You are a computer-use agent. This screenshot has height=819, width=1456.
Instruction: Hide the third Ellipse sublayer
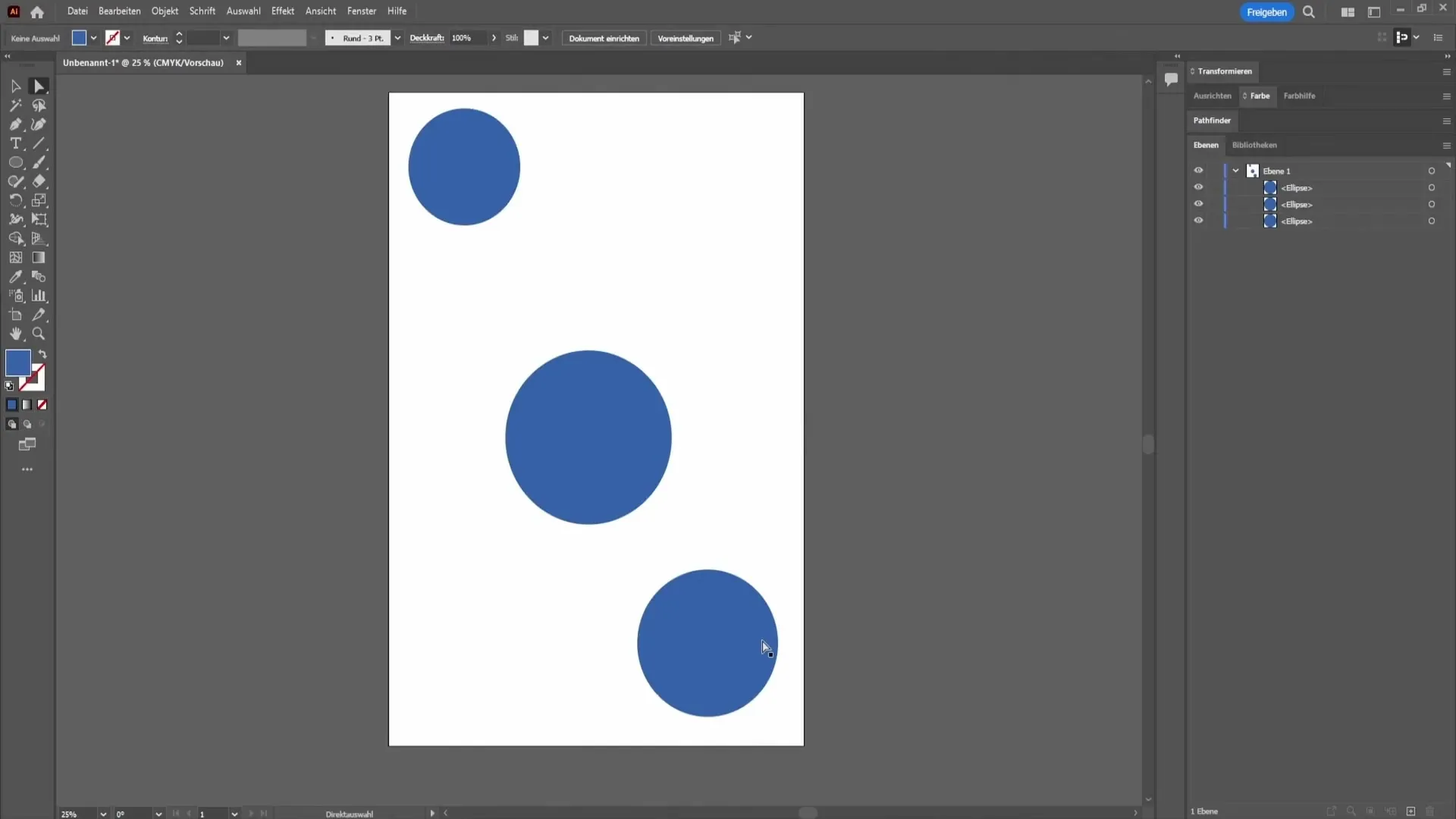[x=1198, y=221]
